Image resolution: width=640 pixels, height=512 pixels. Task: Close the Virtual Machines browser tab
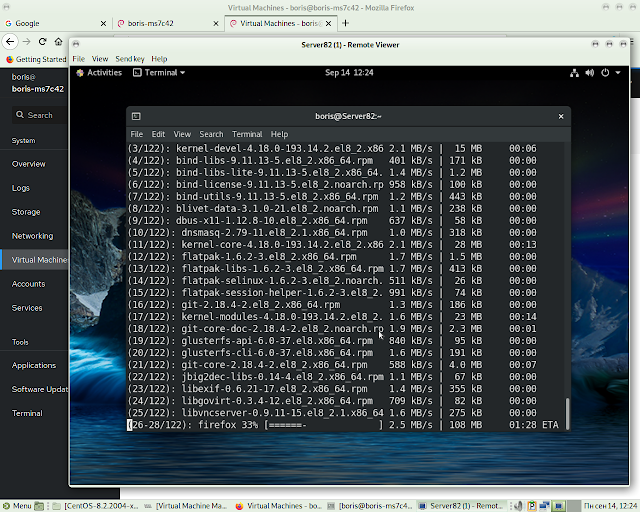(x=328, y=23)
